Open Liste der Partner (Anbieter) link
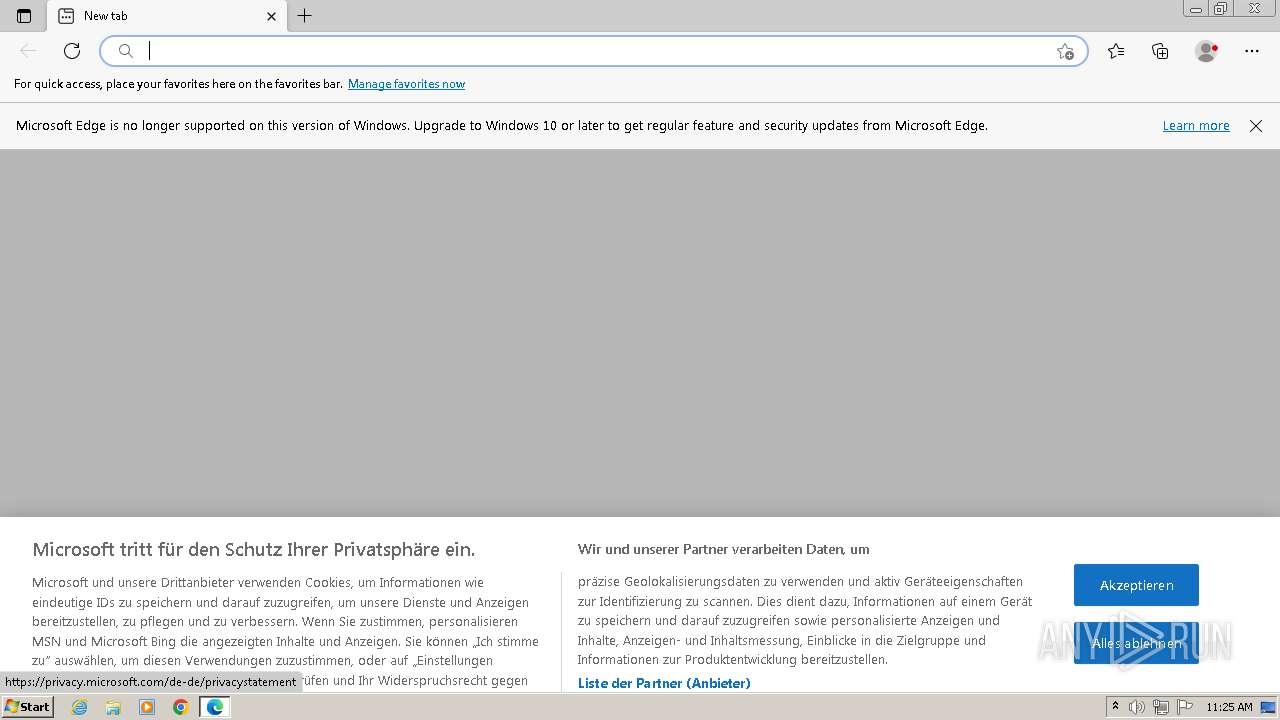Viewport: 1280px width, 720px height. [x=664, y=683]
